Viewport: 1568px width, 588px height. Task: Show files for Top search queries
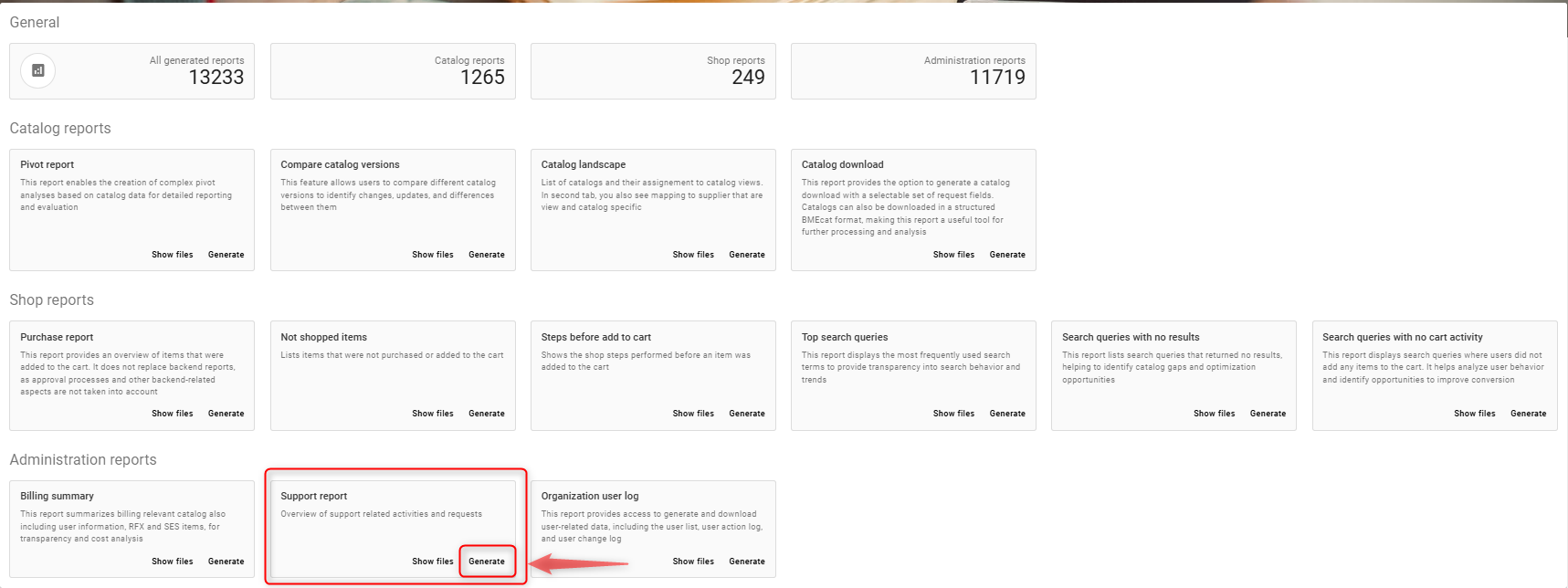[x=953, y=414]
